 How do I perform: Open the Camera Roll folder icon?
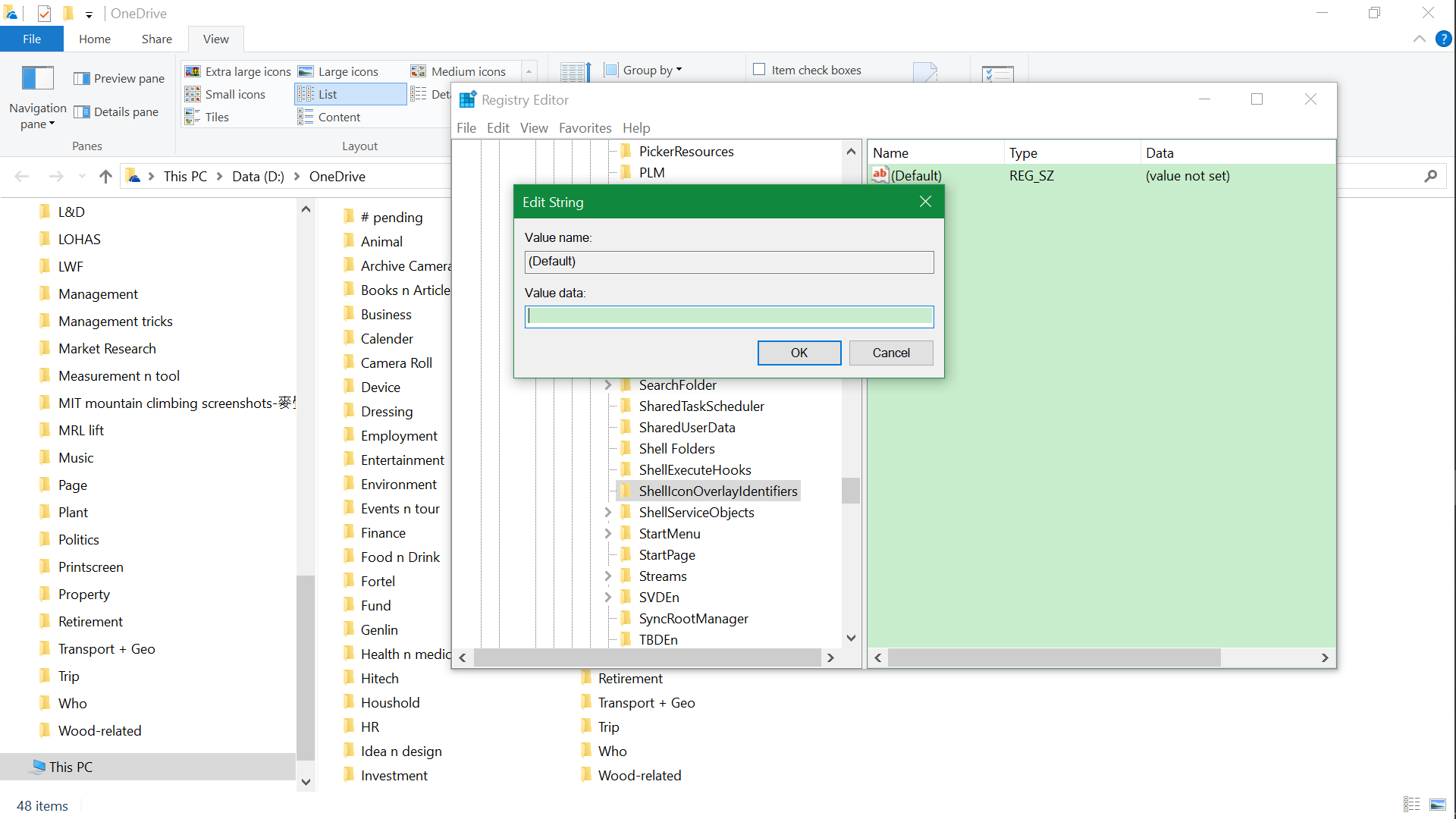349,363
